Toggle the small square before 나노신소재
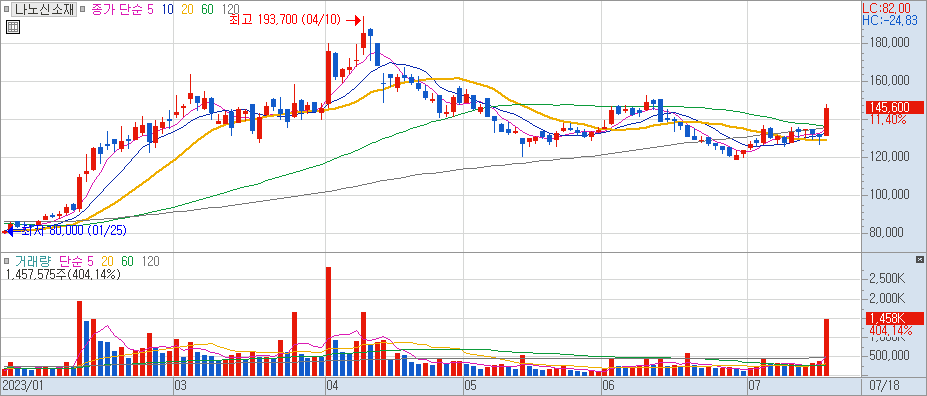Screen dimensions: 927x396 coord(6,10)
